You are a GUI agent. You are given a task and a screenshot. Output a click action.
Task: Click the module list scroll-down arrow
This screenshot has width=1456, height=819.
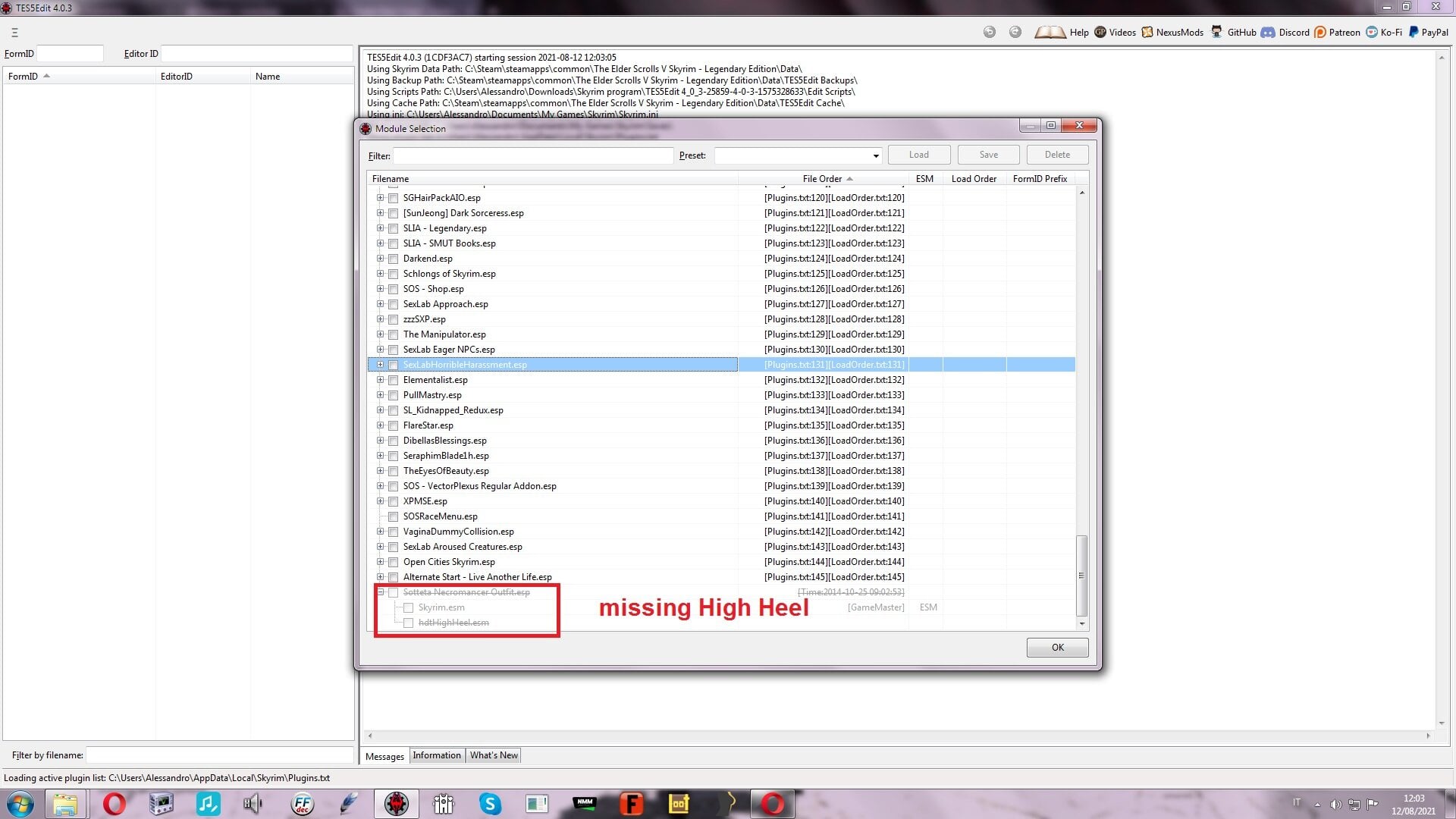click(1081, 623)
